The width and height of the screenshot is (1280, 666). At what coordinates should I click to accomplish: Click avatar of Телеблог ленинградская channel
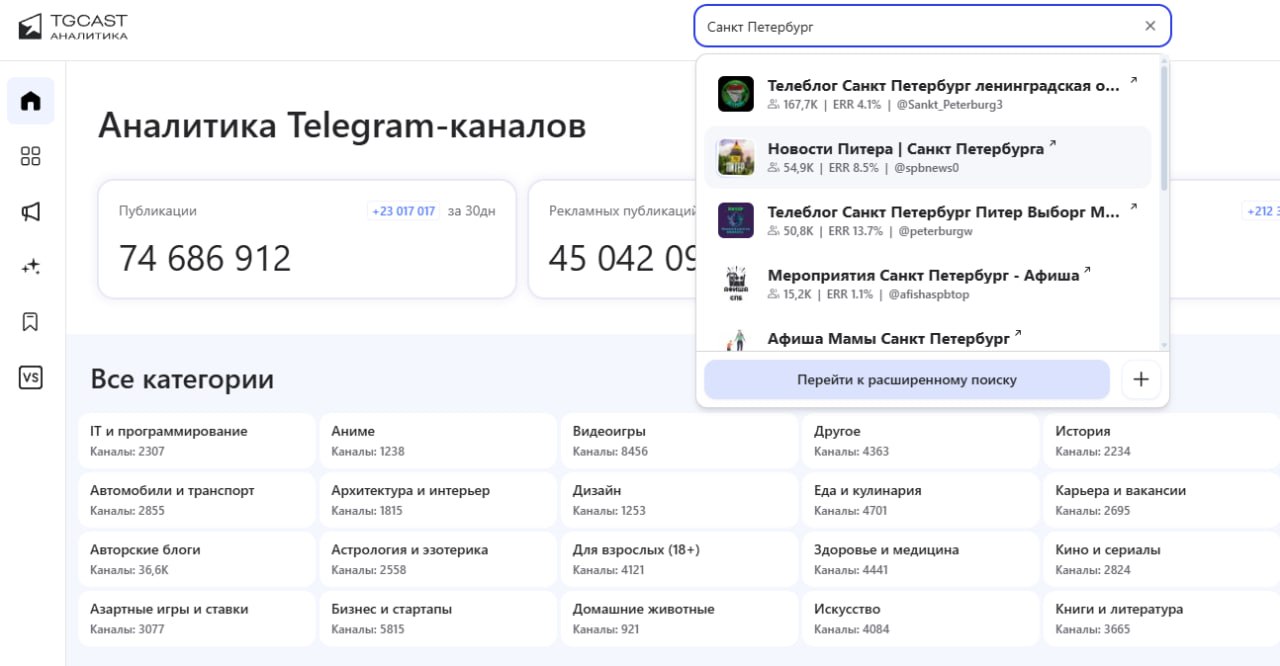point(736,94)
